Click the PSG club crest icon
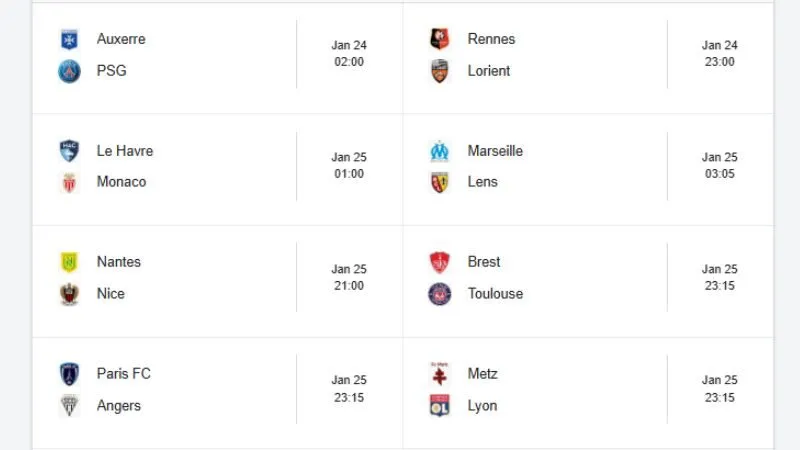 tap(69, 71)
